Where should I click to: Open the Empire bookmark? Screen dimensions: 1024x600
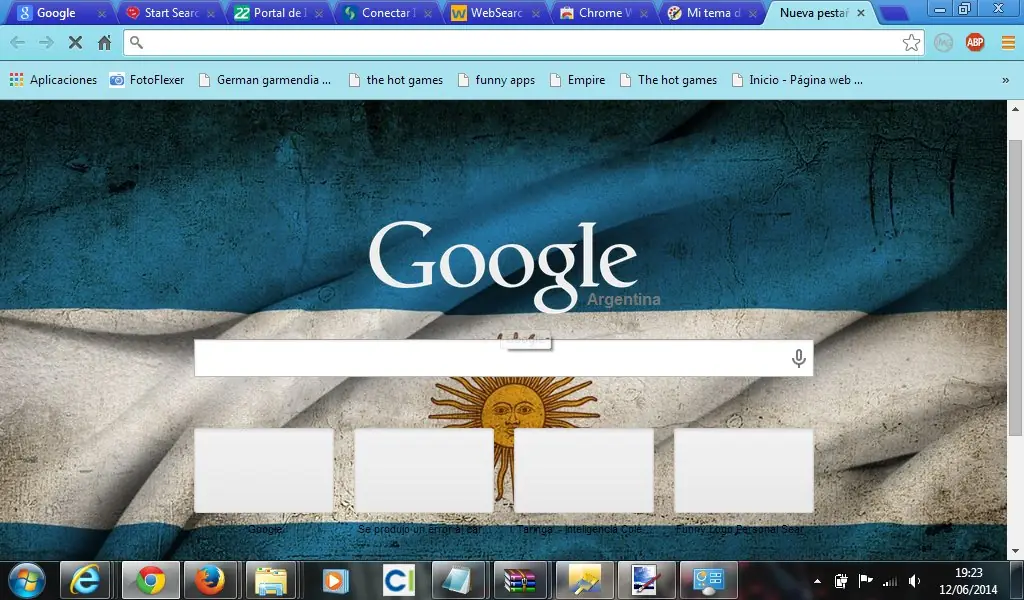577,80
